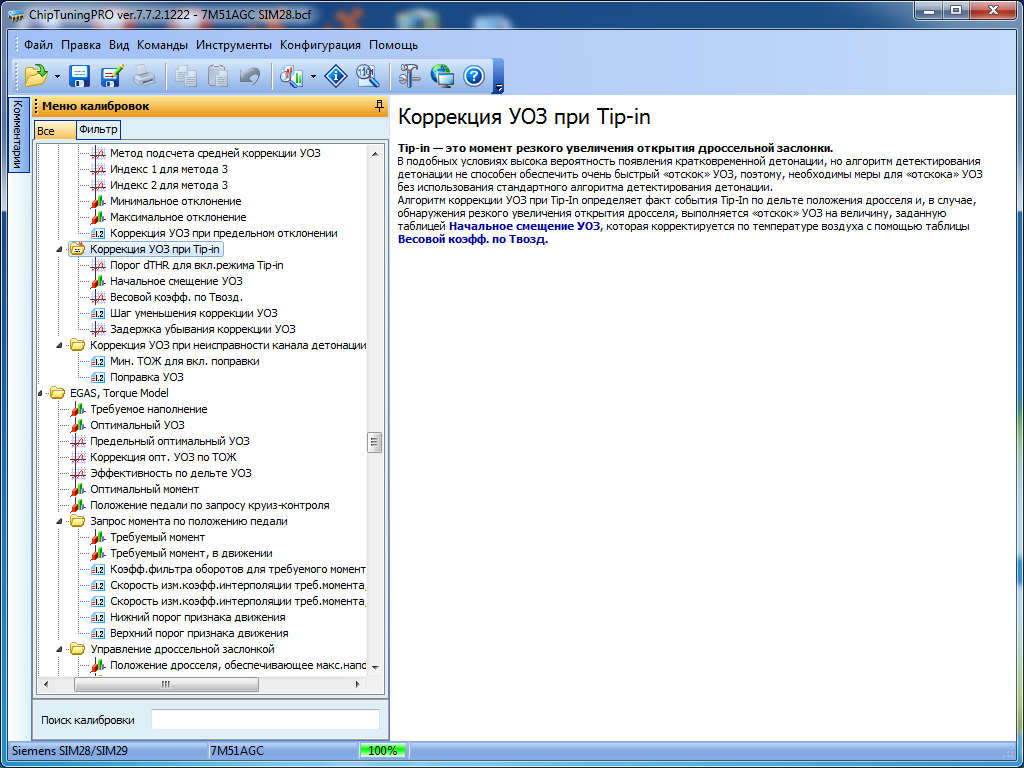Click the globe with monitor icon
The height and width of the screenshot is (768, 1024).
click(x=441, y=76)
